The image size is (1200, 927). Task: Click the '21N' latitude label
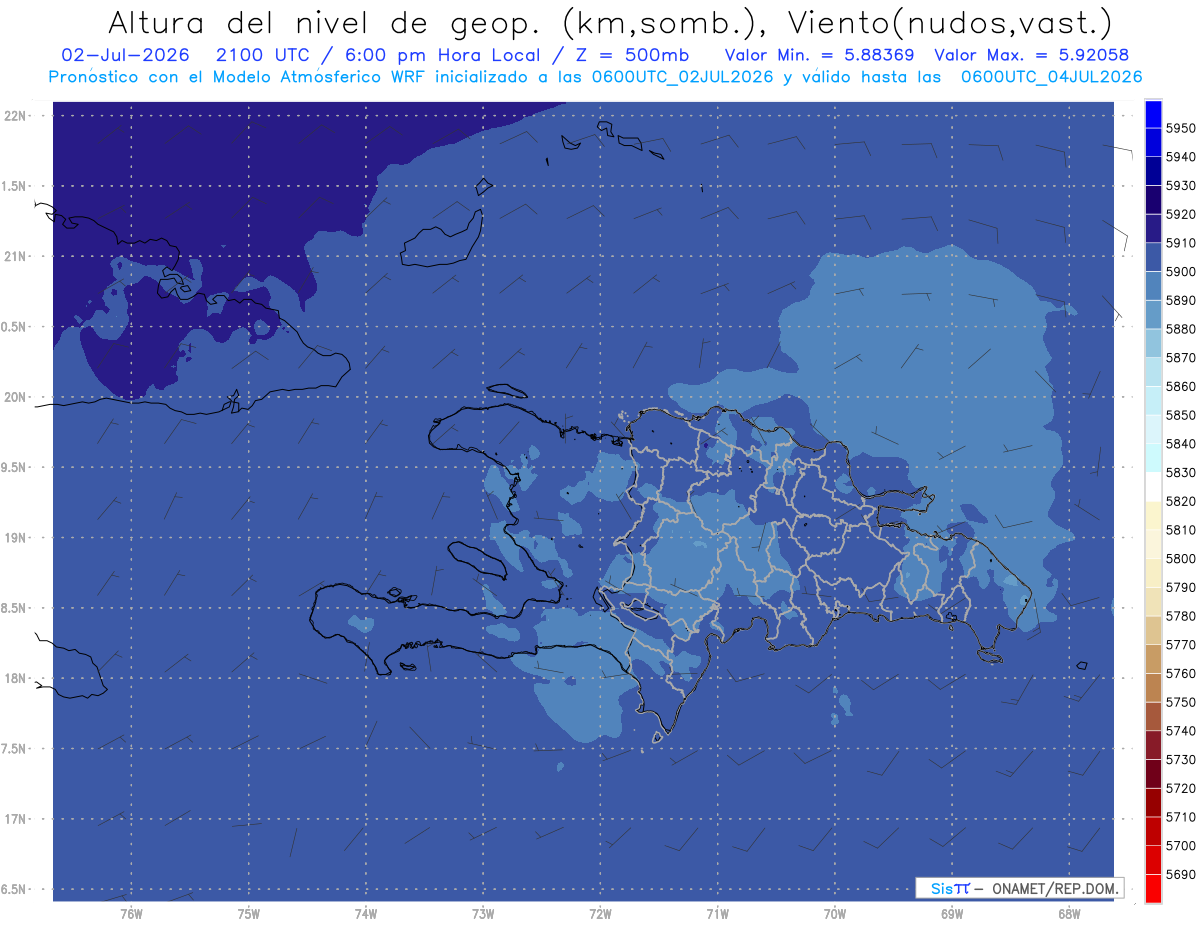(14, 256)
